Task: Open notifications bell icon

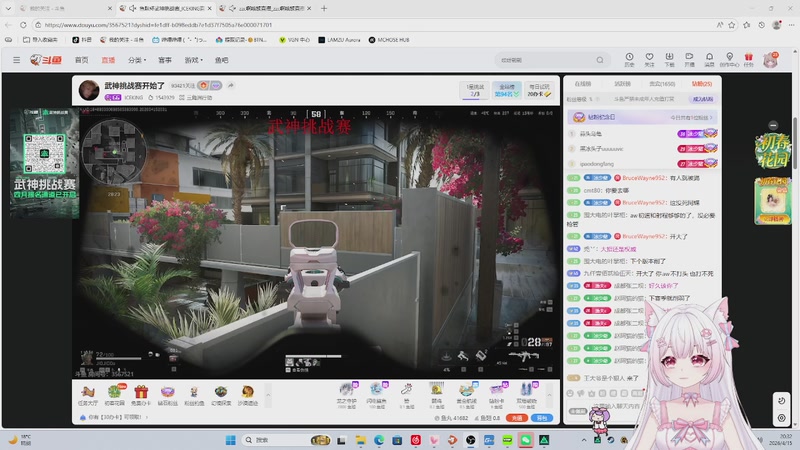Action: [709, 60]
